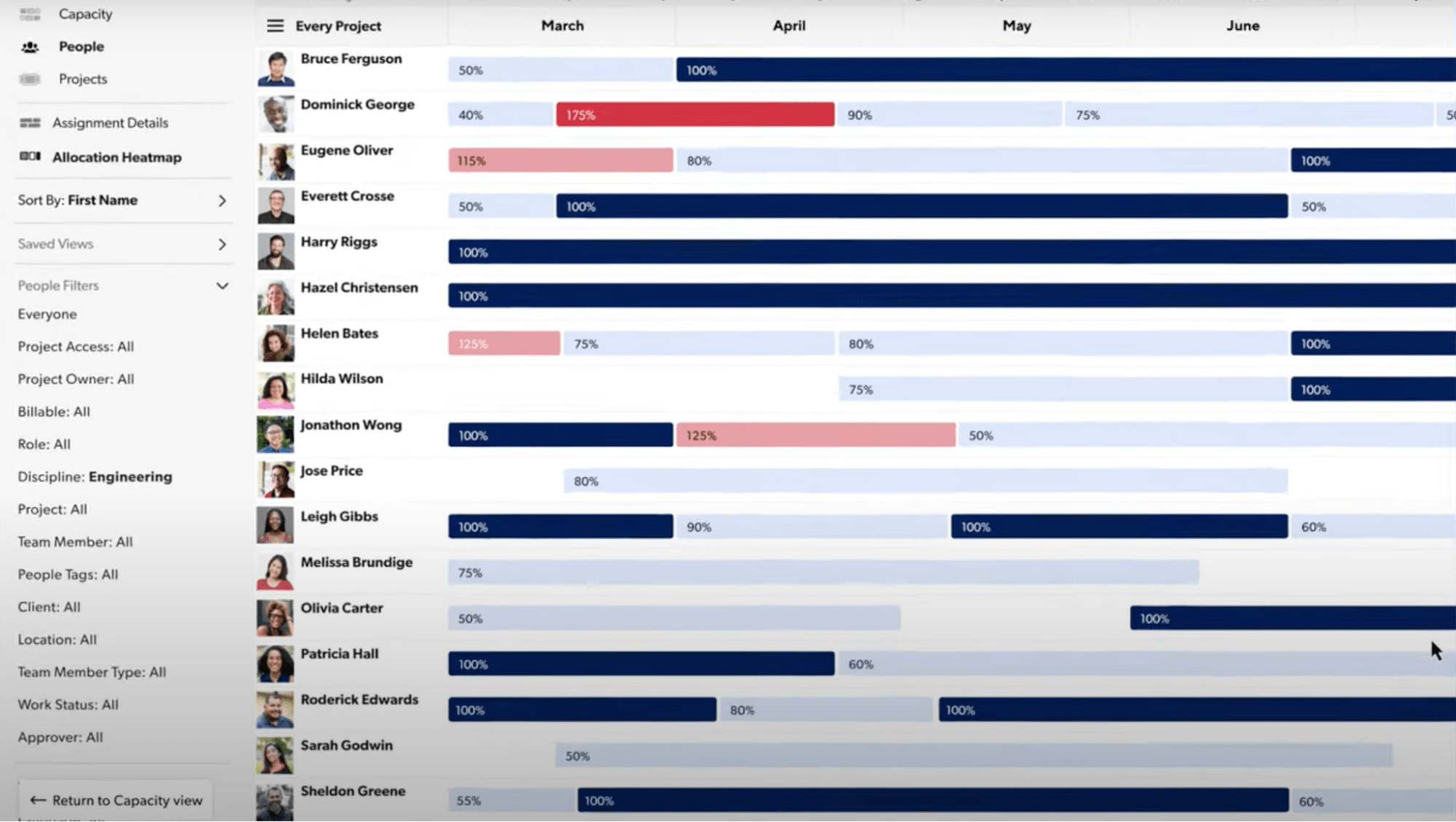Image resolution: width=1456 pixels, height=822 pixels.
Task: Select the Every Project dropdown
Action: 337,25
